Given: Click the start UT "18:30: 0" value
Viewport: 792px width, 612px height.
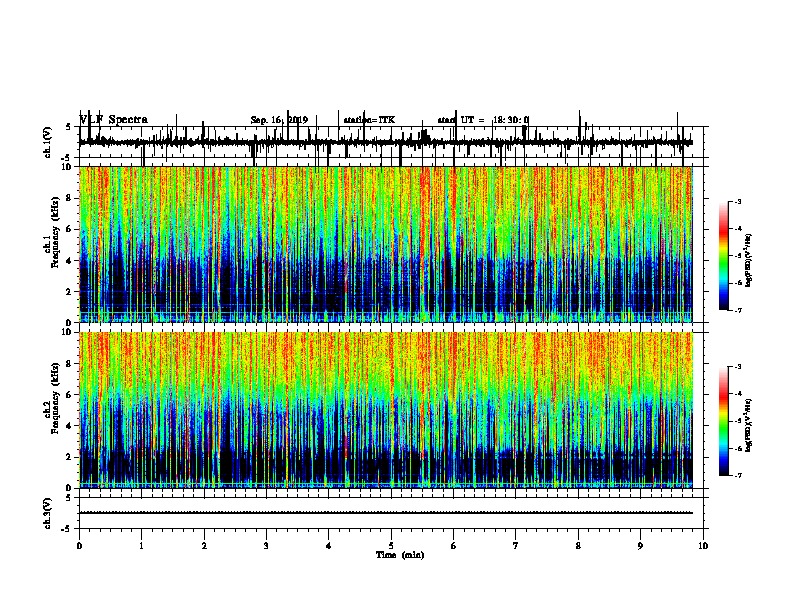Looking at the screenshot, I should tap(511, 120).
